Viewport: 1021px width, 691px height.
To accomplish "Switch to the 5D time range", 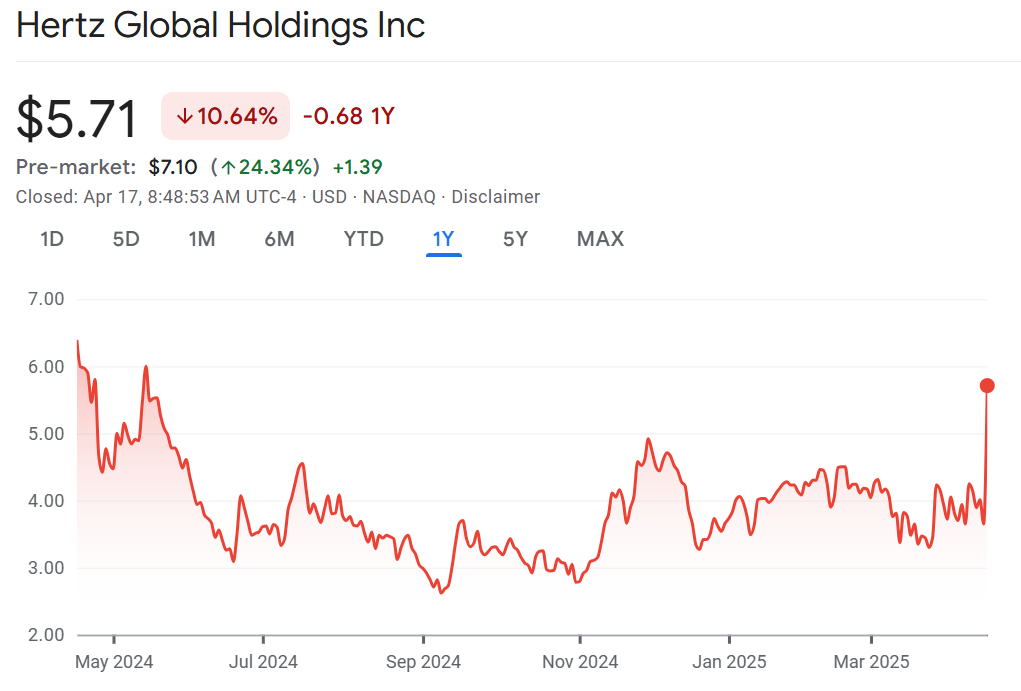I will (126, 239).
